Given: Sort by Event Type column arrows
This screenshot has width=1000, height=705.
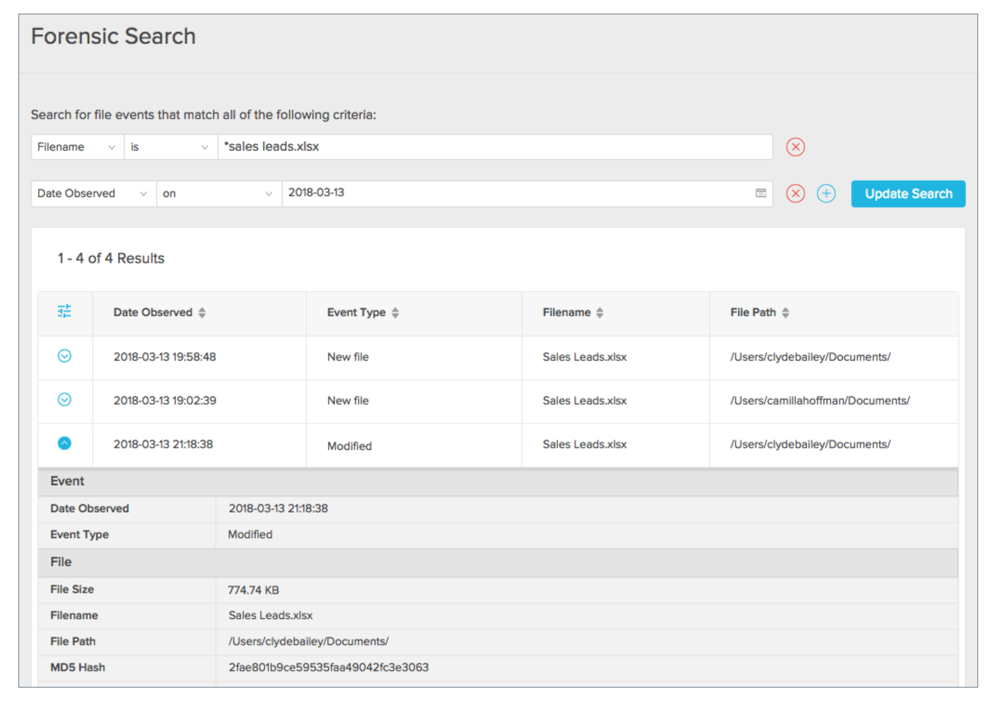Looking at the screenshot, I should pyautogui.click(x=395, y=313).
